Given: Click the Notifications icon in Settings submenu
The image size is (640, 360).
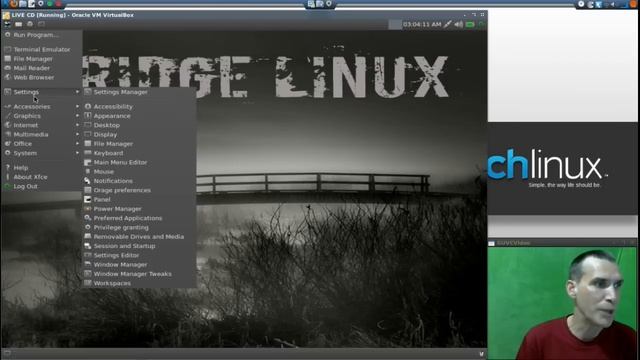Looking at the screenshot, I should click(x=88, y=181).
